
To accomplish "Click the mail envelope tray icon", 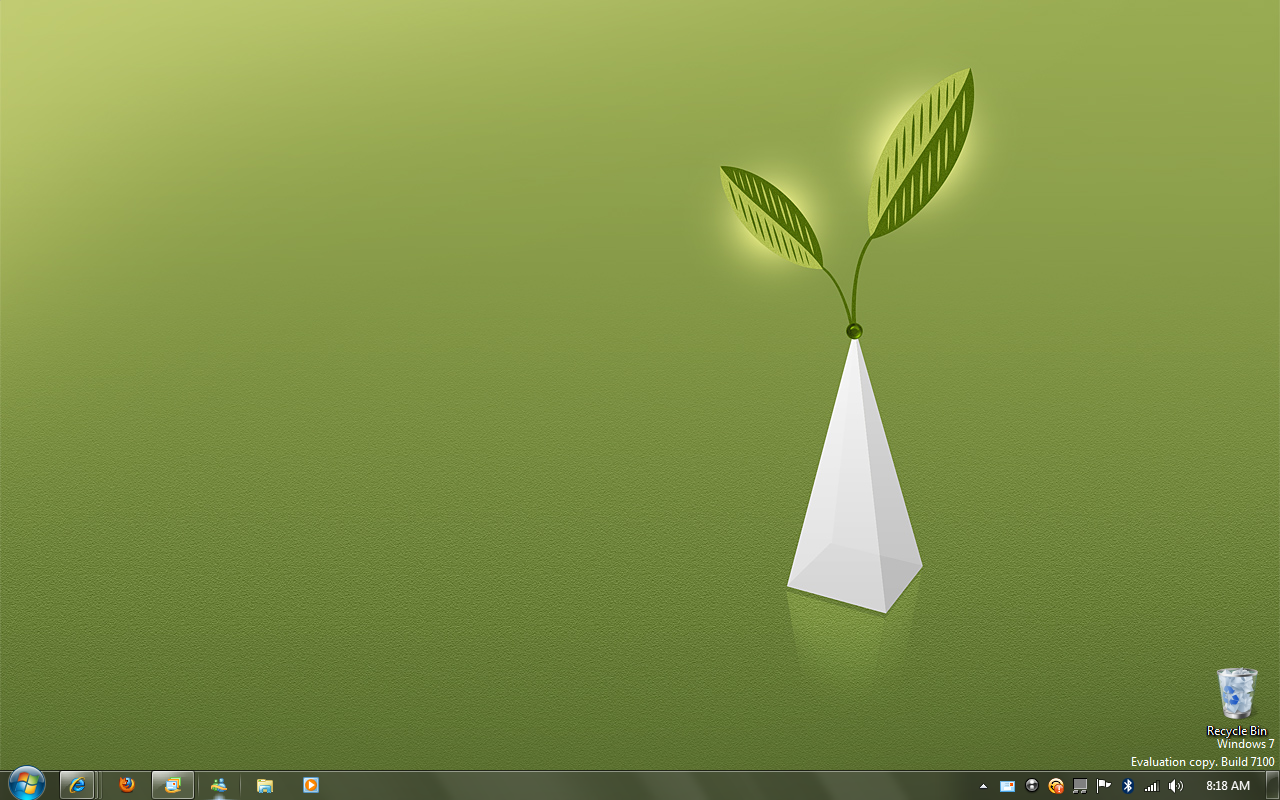I will click(x=1007, y=786).
